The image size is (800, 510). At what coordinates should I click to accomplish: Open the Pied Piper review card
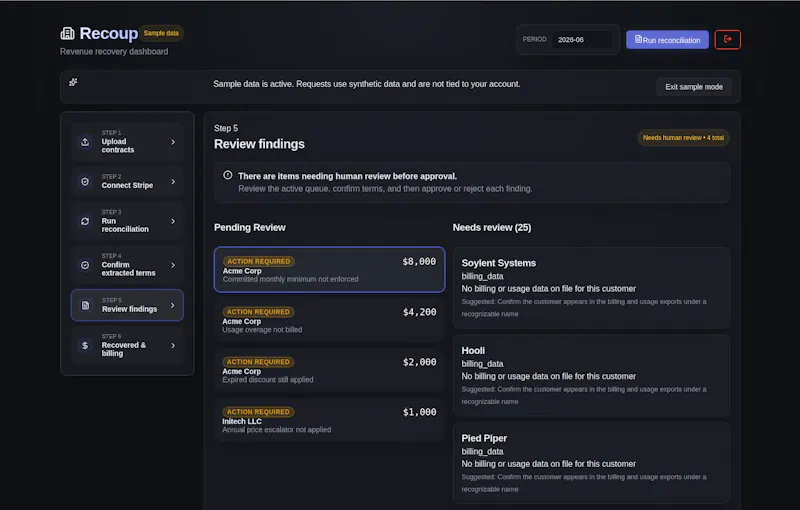(x=591, y=463)
